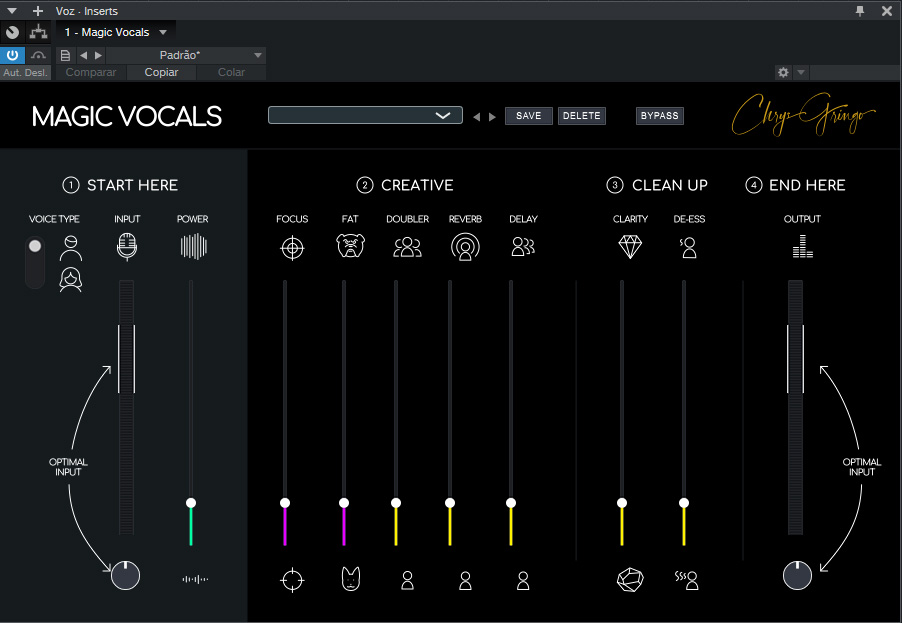The width and height of the screenshot is (902, 623).
Task: Toggle the Voice Type switch
Action: [x=35, y=262]
